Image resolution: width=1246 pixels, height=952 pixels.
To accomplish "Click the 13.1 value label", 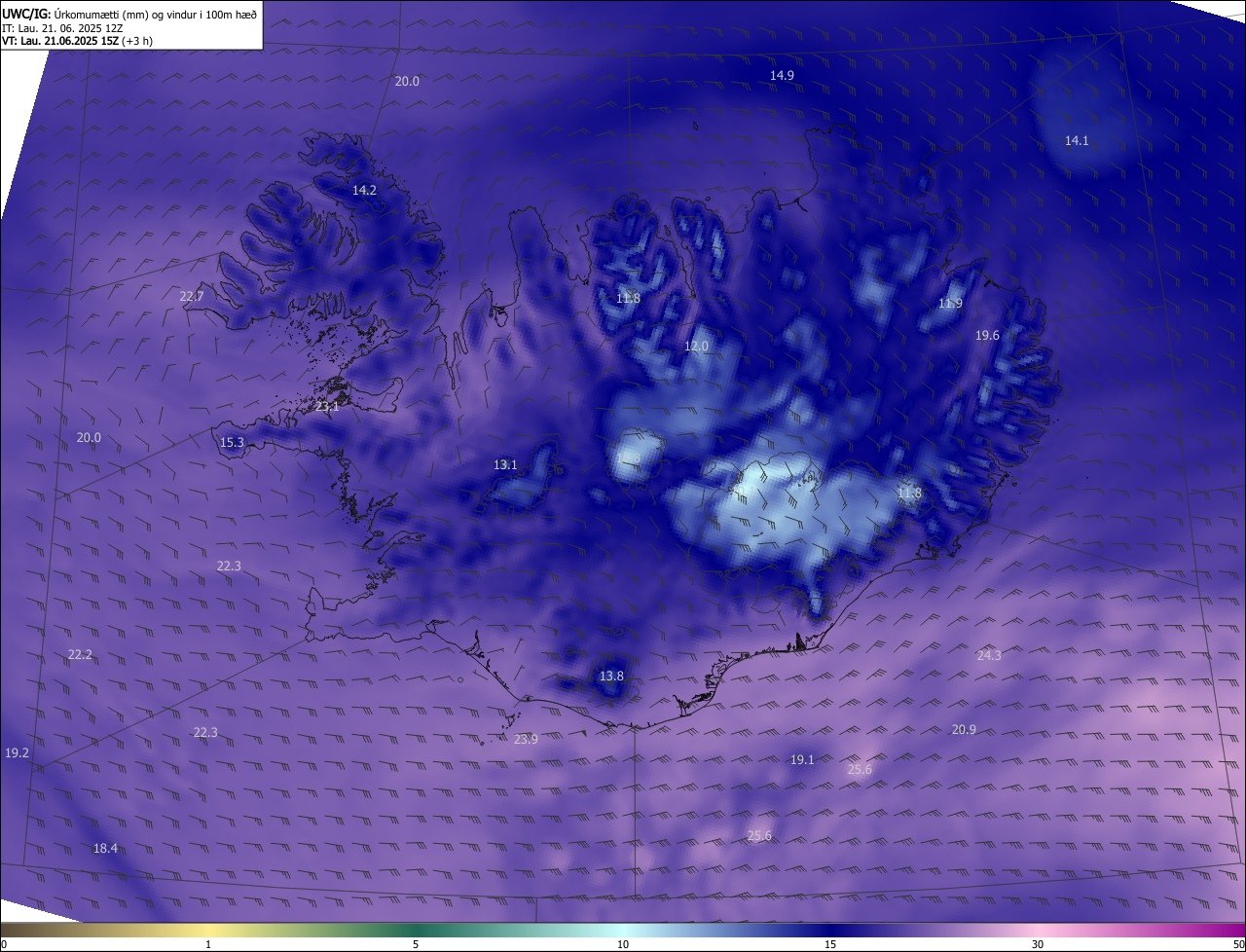I will [505, 464].
